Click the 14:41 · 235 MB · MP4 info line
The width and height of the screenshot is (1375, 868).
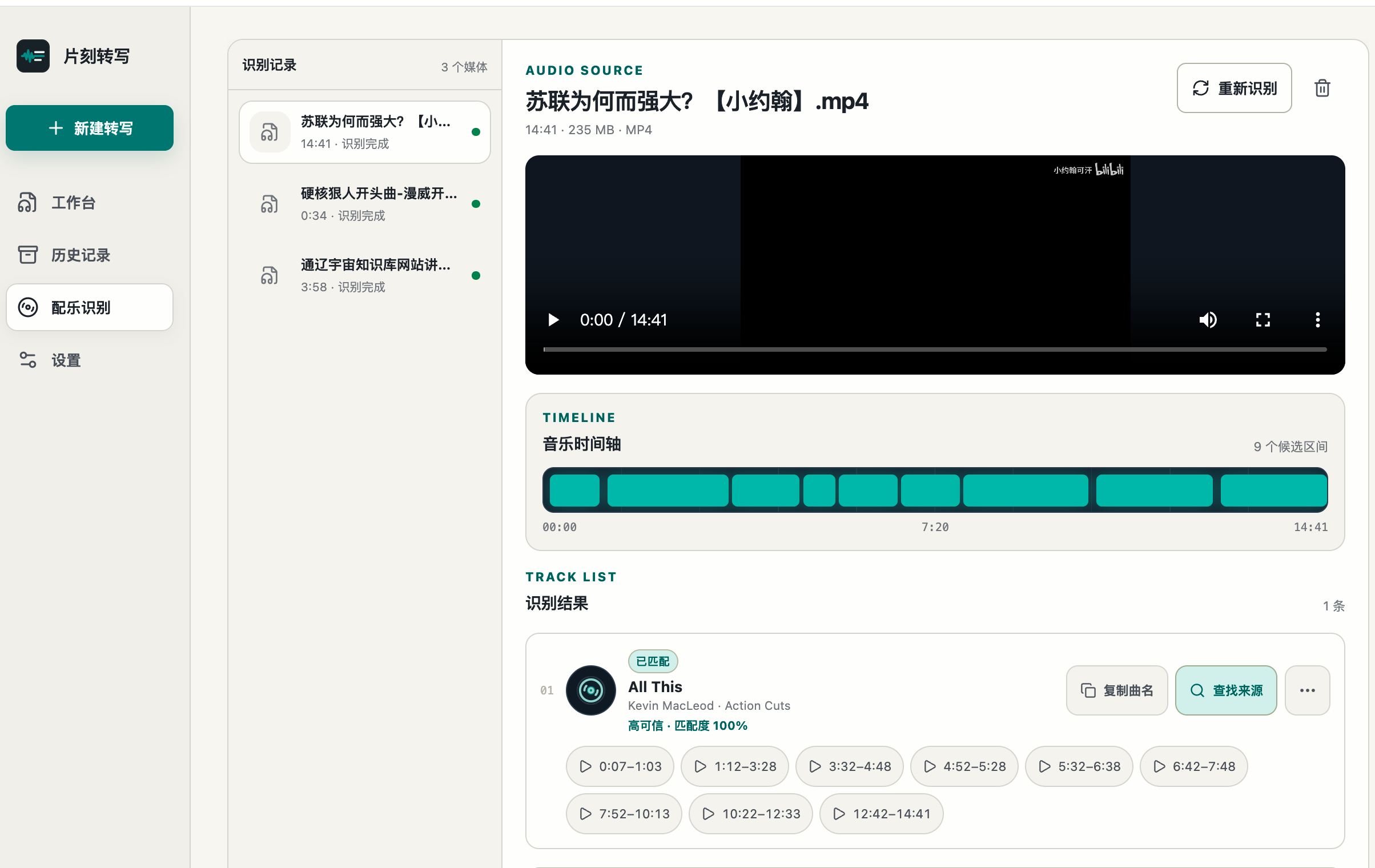589,130
